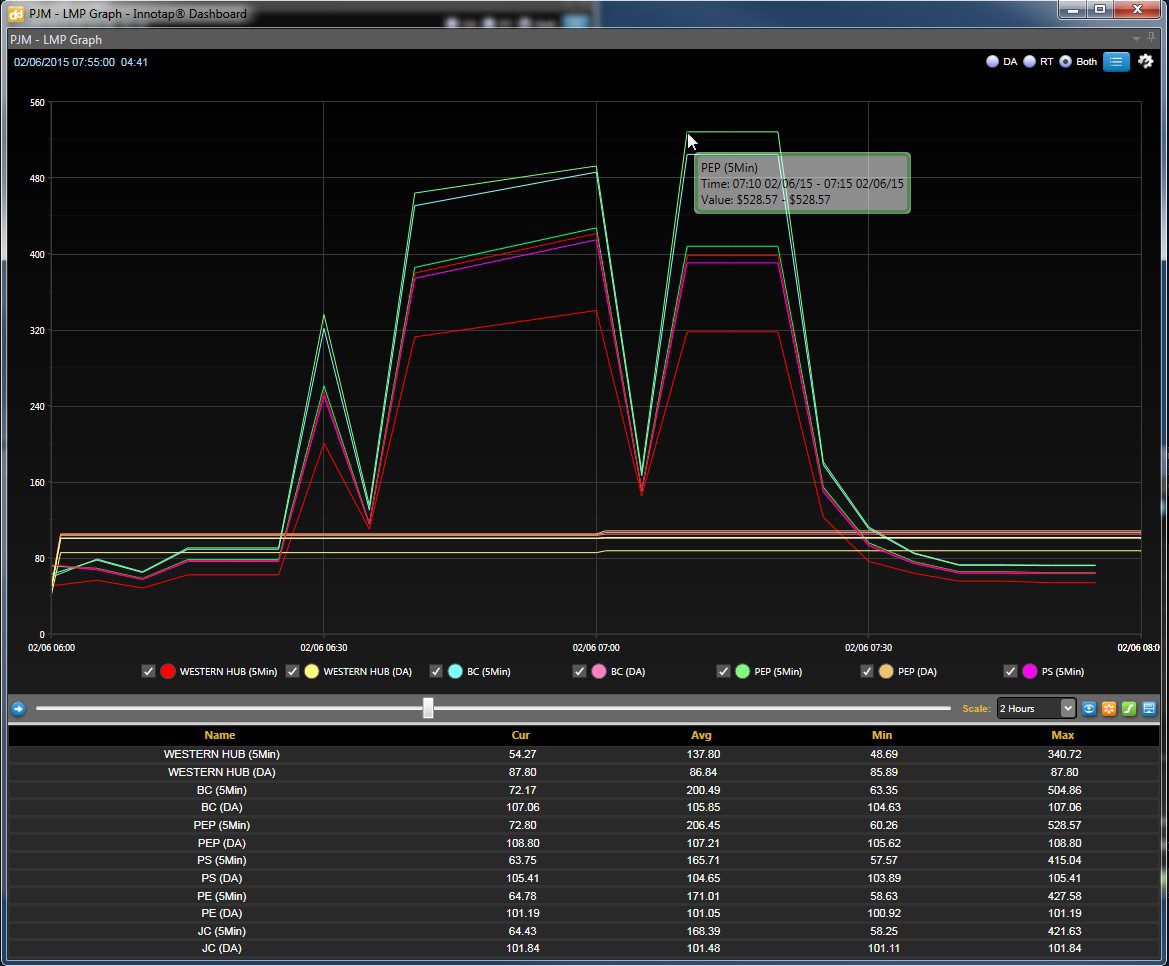Click the cyan BC (5Min) color swatch
The image size is (1169, 966).
[x=456, y=672]
